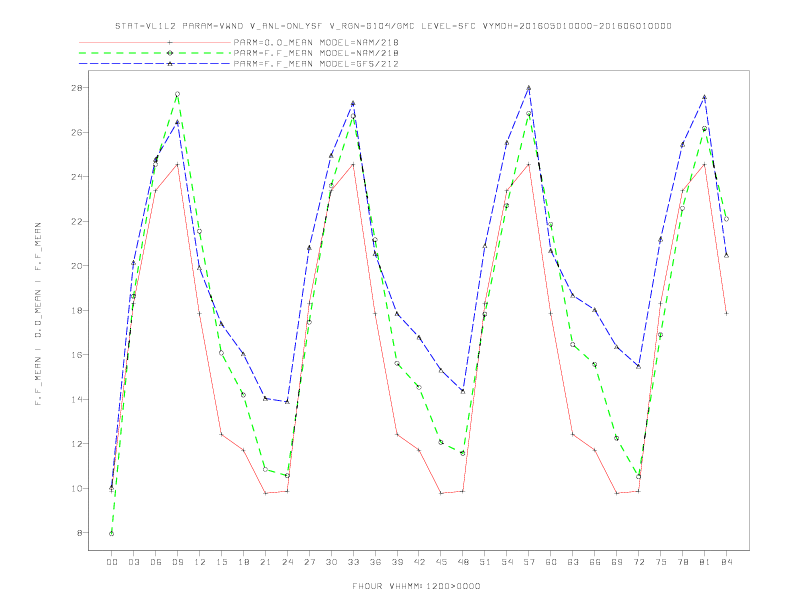
Task: Click x-axis tick label 78
Action: click(x=682, y=562)
